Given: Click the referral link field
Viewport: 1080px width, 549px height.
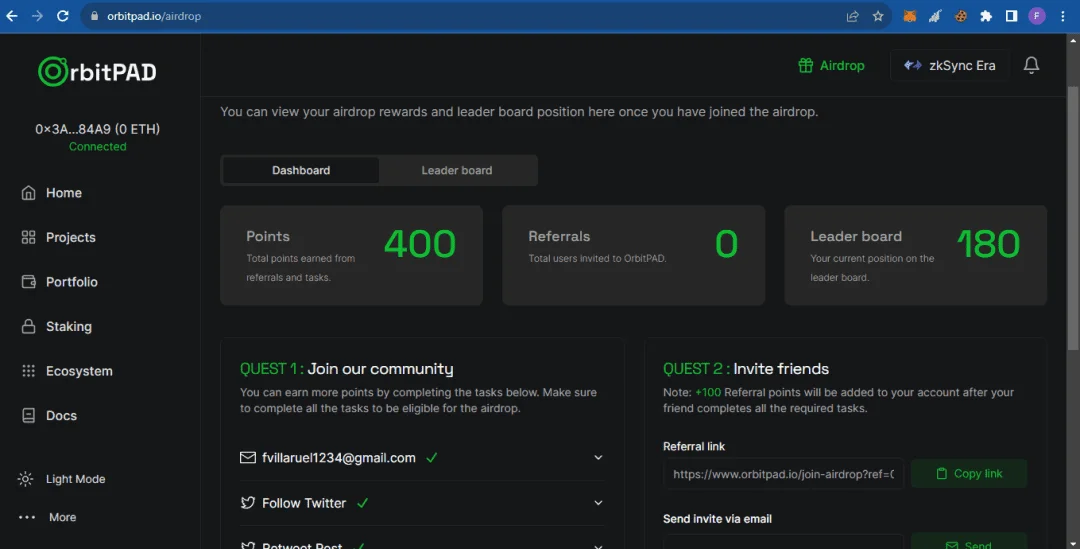Looking at the screenshot, I should (783, 474).
